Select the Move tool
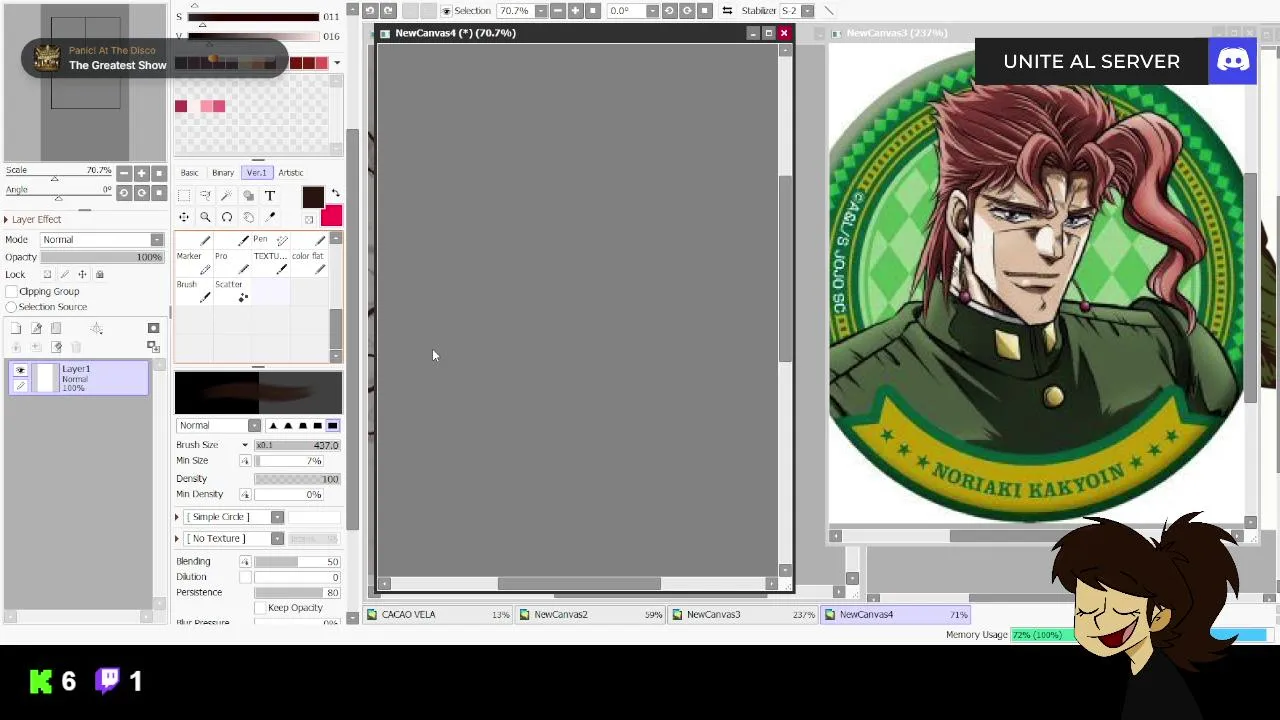 [x=184, y=217]
